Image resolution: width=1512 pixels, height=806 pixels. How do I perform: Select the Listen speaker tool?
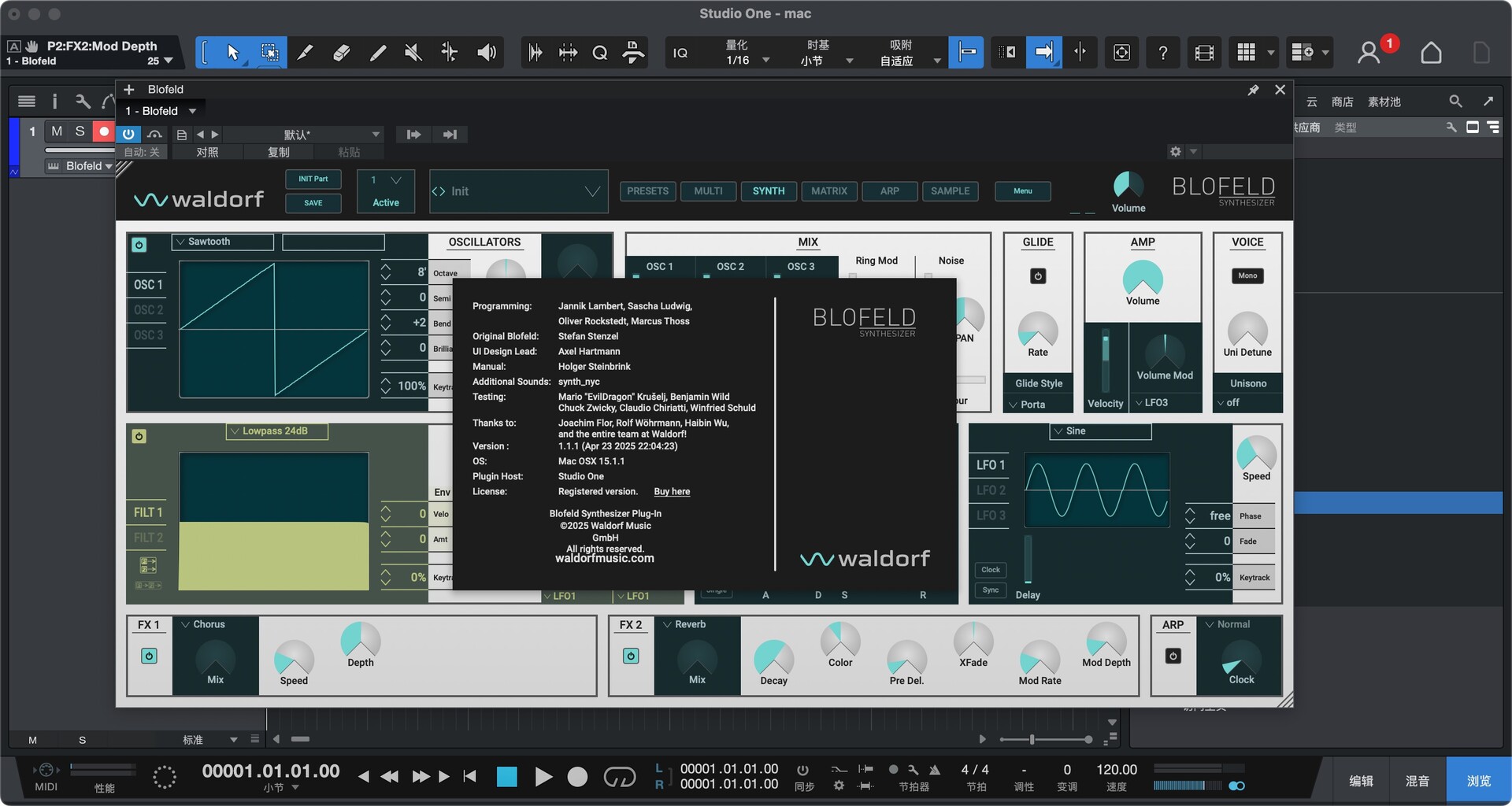(x=487, y=53)
